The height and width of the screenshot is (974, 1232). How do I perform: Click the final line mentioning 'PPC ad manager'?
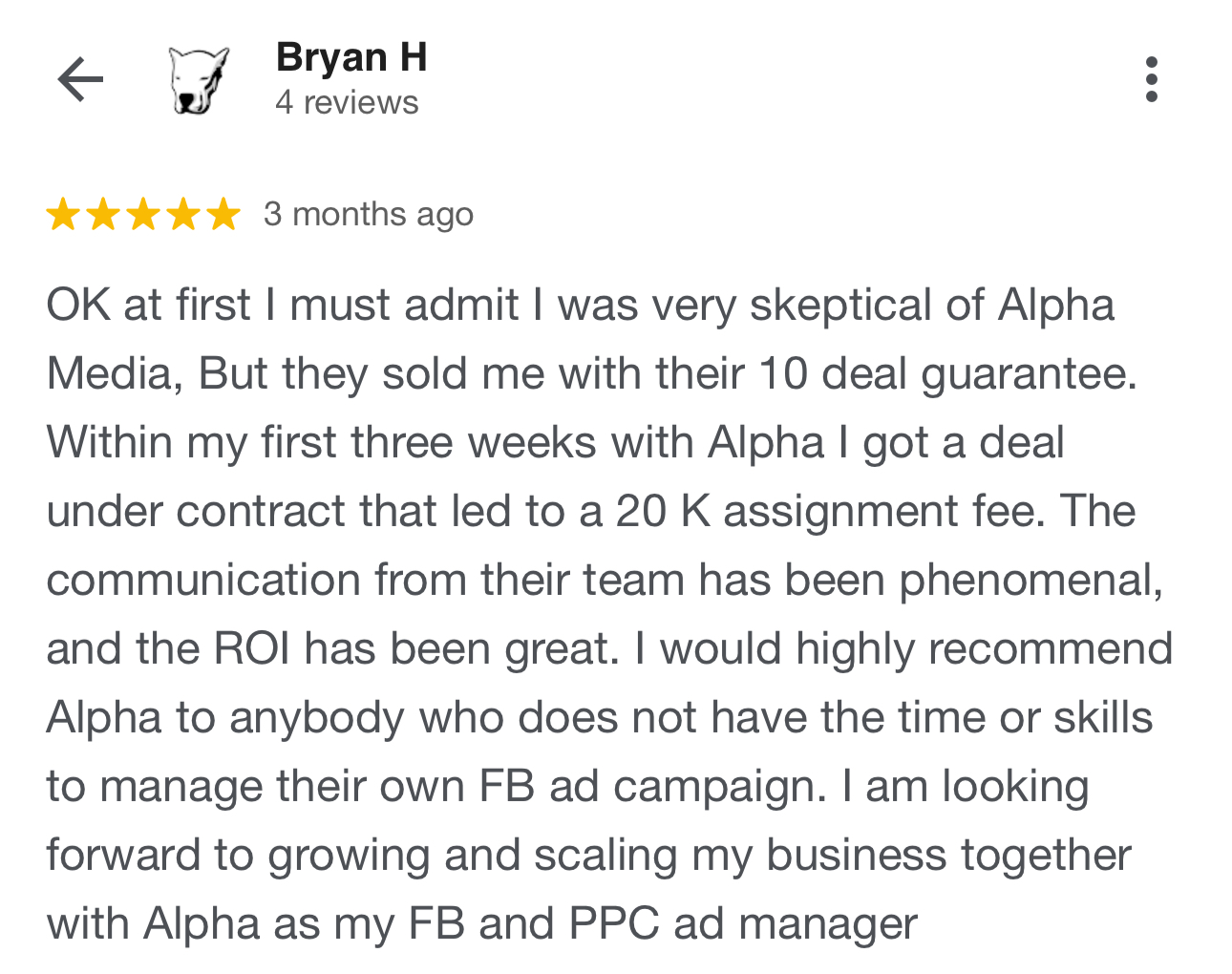pyautogui.click(x=482, y=924)
